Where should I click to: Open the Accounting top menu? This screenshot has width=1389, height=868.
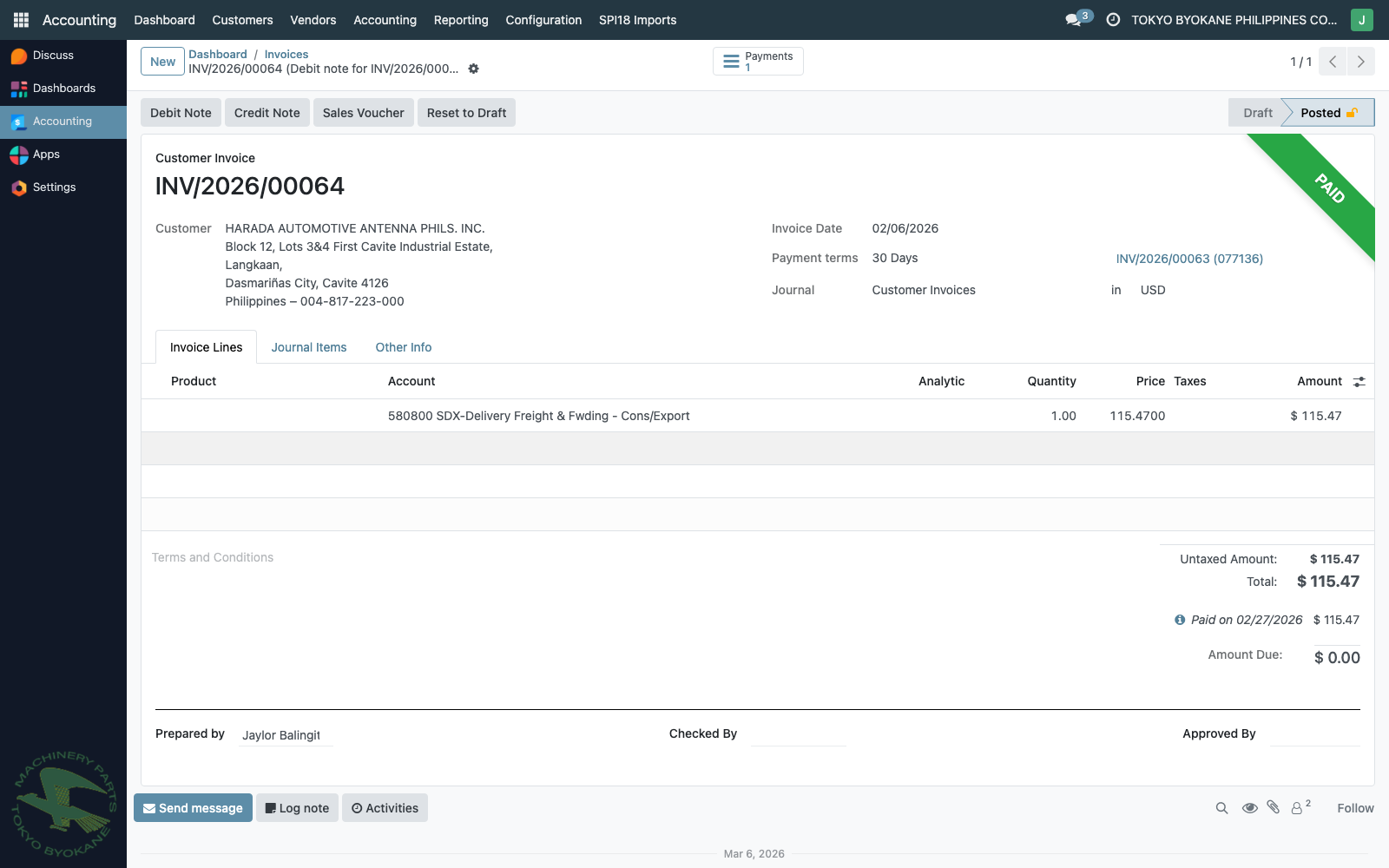385,20
